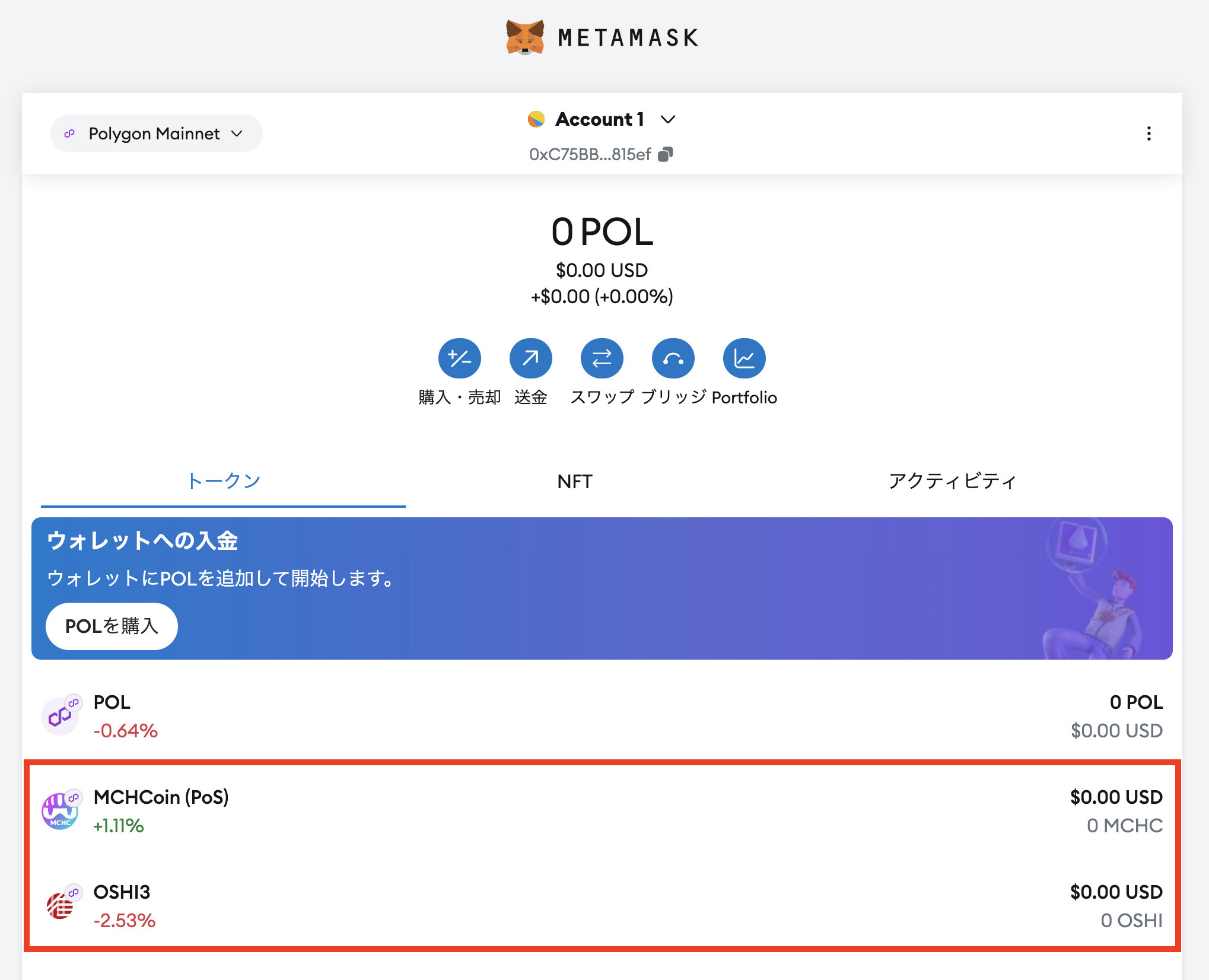Select the MCHCoin token logo

tap(59, 809)
